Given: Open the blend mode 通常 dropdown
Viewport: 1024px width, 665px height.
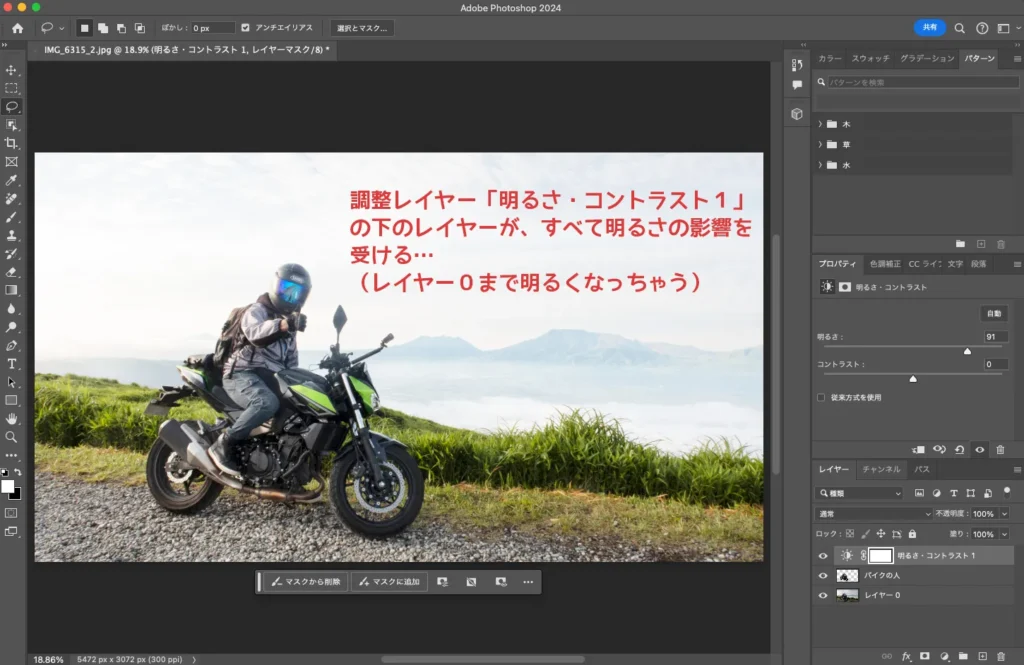Looking at the screenshot, I should tap(873, 513).
